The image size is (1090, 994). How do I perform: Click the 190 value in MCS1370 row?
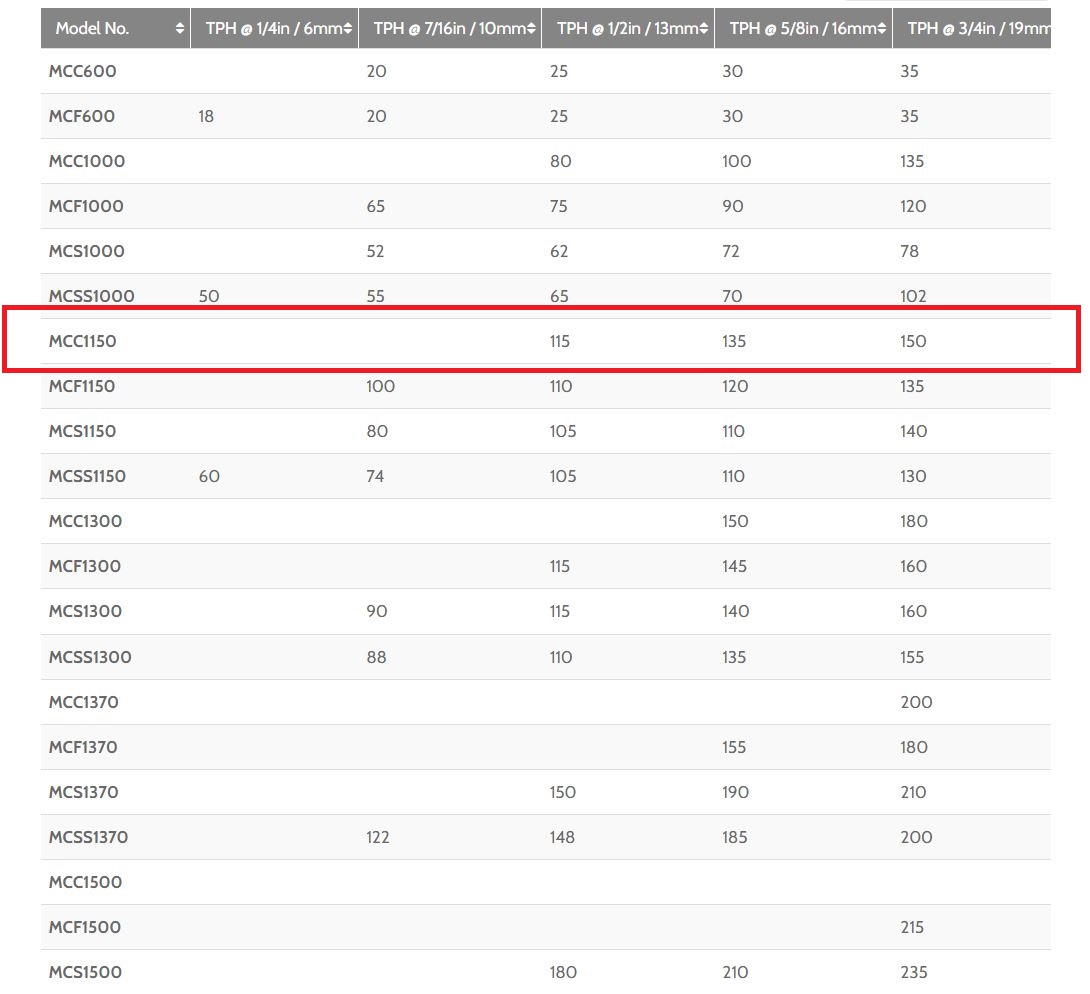735,792
